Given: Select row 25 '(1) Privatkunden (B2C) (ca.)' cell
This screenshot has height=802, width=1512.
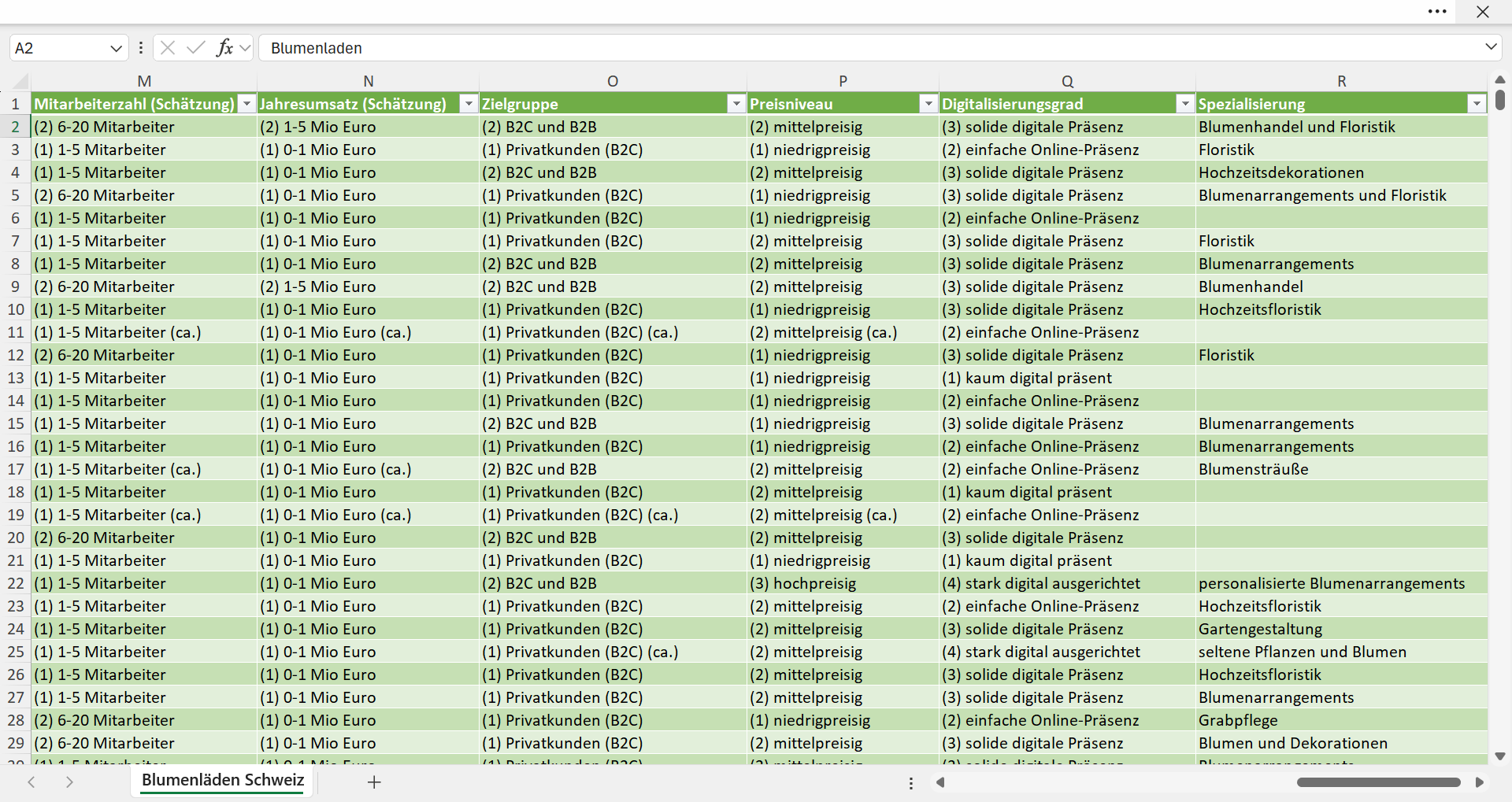Looking at the screenshot, I should point(613,652).
